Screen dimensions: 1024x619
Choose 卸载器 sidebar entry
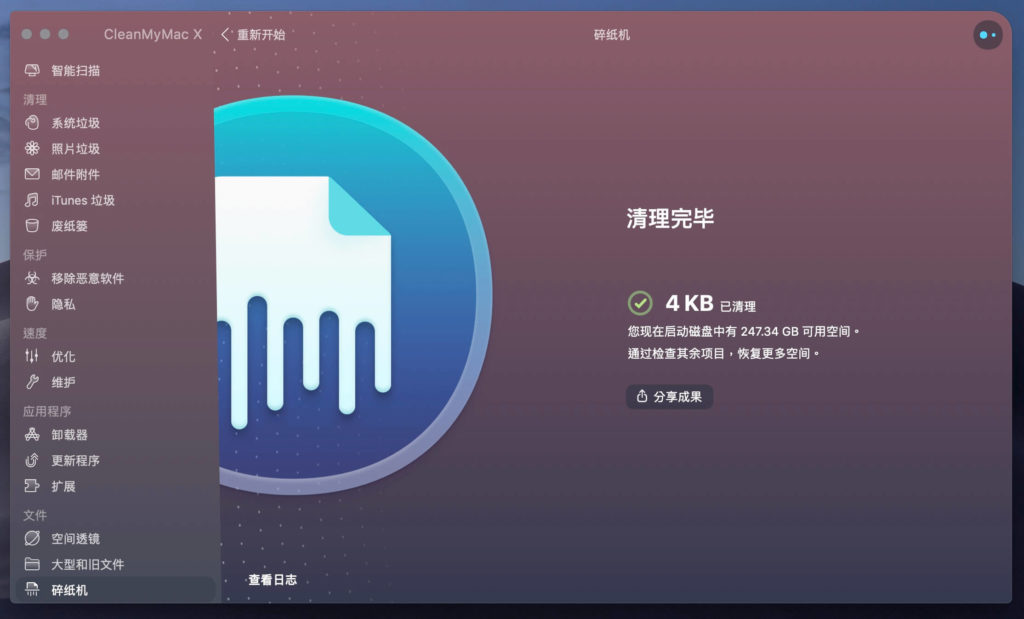point(69,434)
